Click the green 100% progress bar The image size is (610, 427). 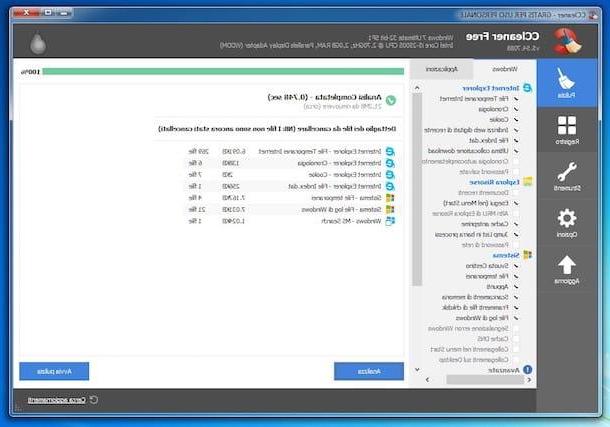click(223, 72)
